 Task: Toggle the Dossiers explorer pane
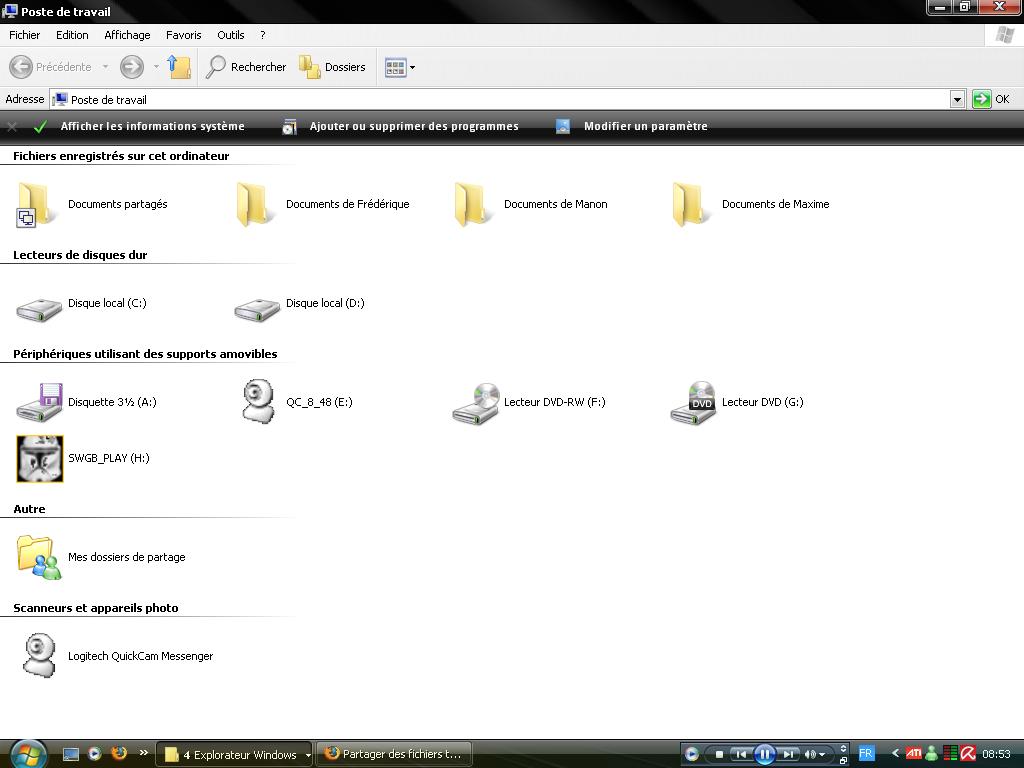click(x=334, y=67)
